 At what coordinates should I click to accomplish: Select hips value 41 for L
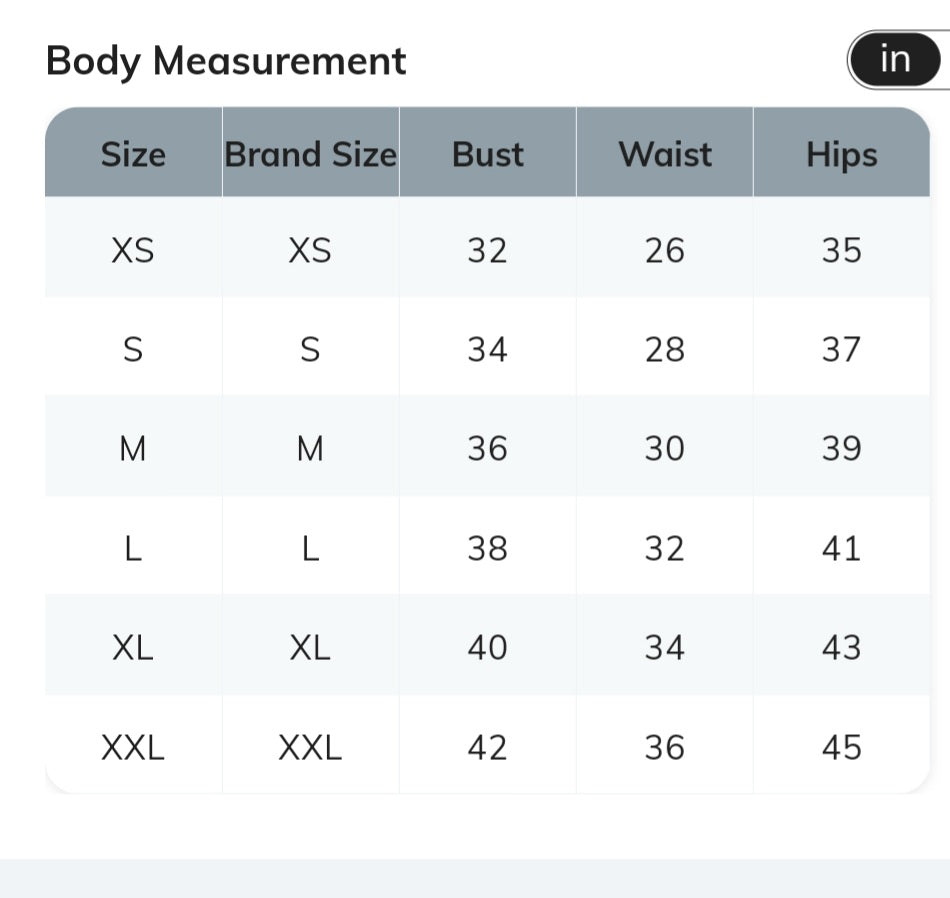[x=842, y=549]
